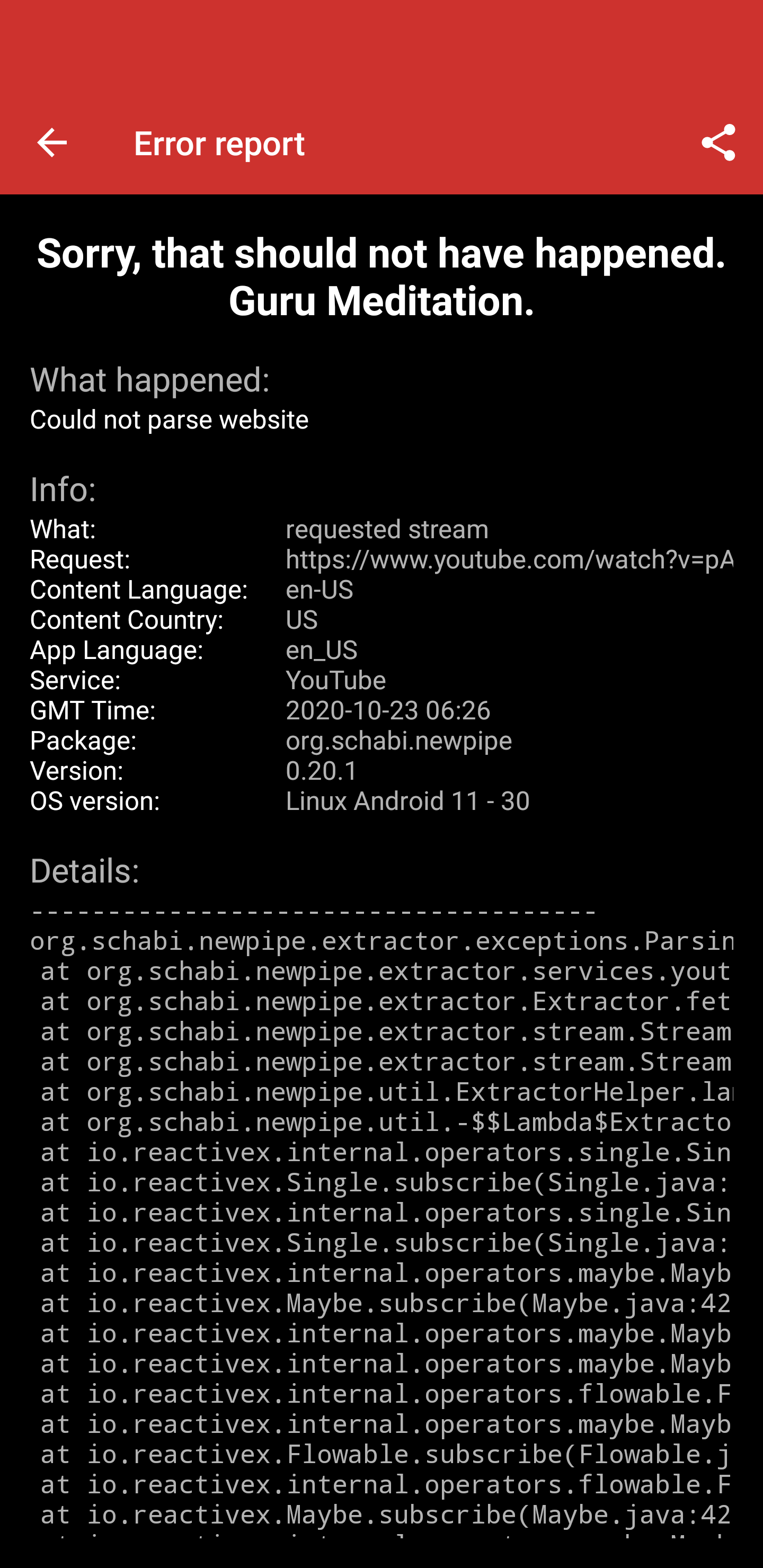The image size is (763, 1568).
Task: Tap the 'Details:' section header
Action: click(85, 870)
